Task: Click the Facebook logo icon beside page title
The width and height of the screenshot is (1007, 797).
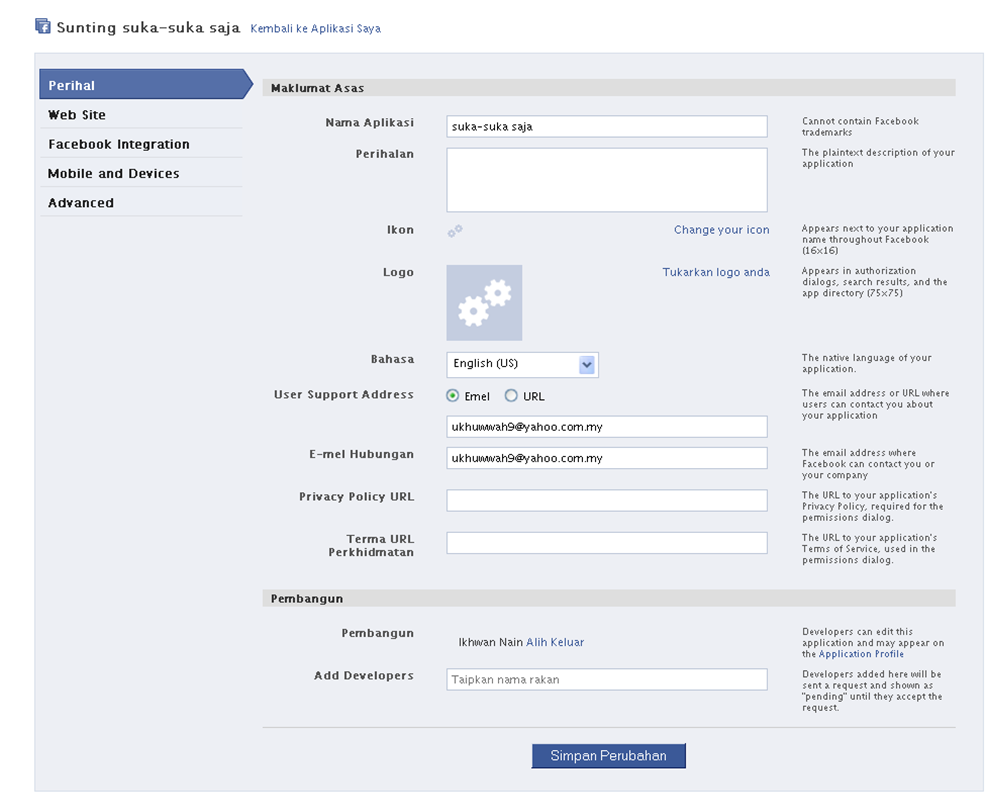Action: point(43,27)
